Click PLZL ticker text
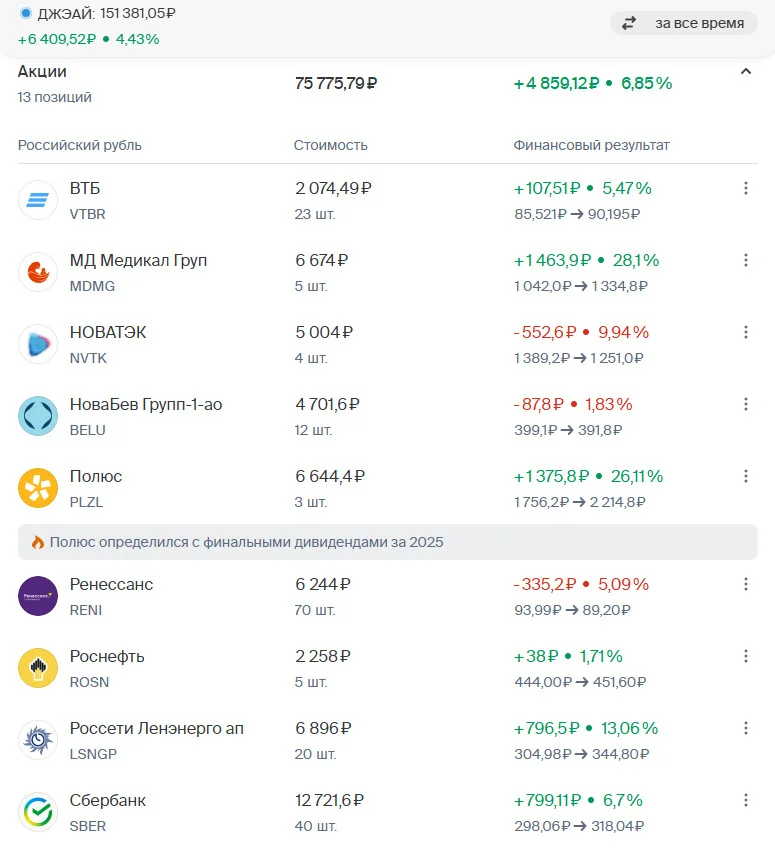 click(86, 502)
